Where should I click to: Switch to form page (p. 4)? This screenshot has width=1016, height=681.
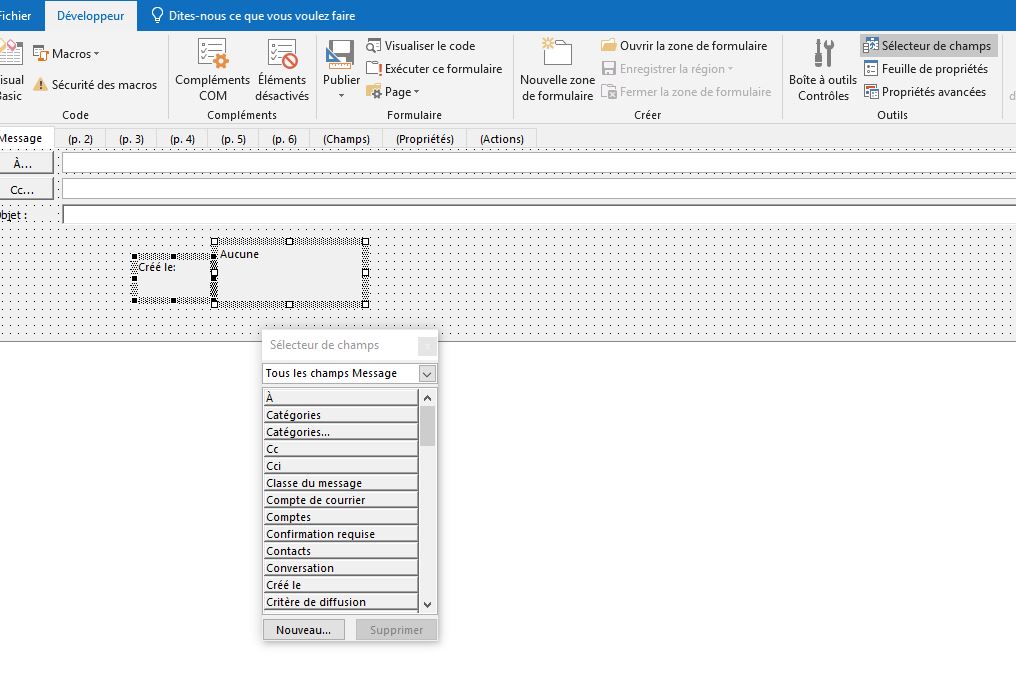coord(183,139)
